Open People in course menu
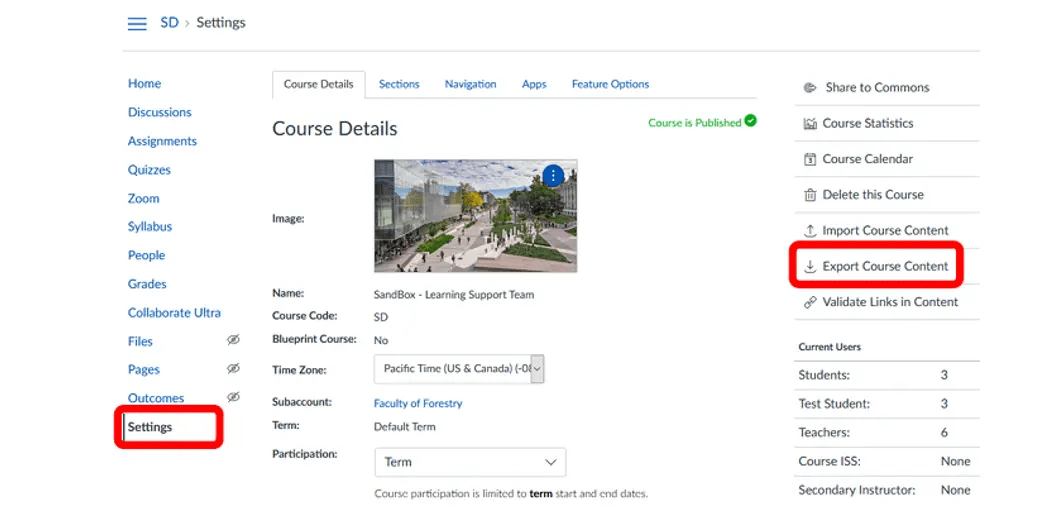 point(147,255)
